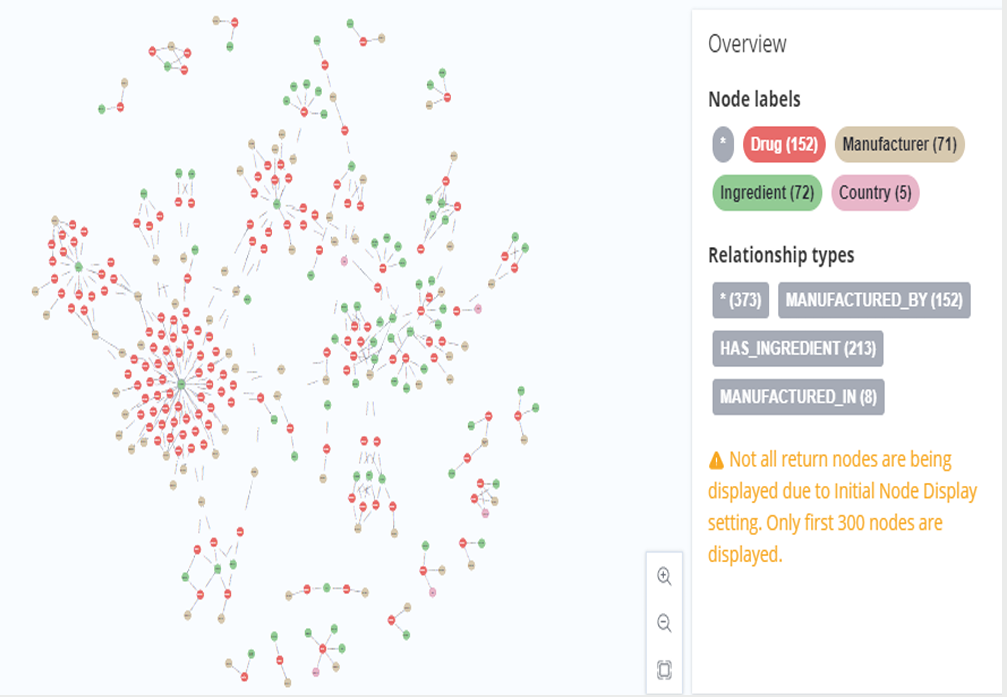Image resolution: width=1007 pixels, height=697 pixels.
Task: Click the Node labels heading
Action: click(x=754, y=99)
